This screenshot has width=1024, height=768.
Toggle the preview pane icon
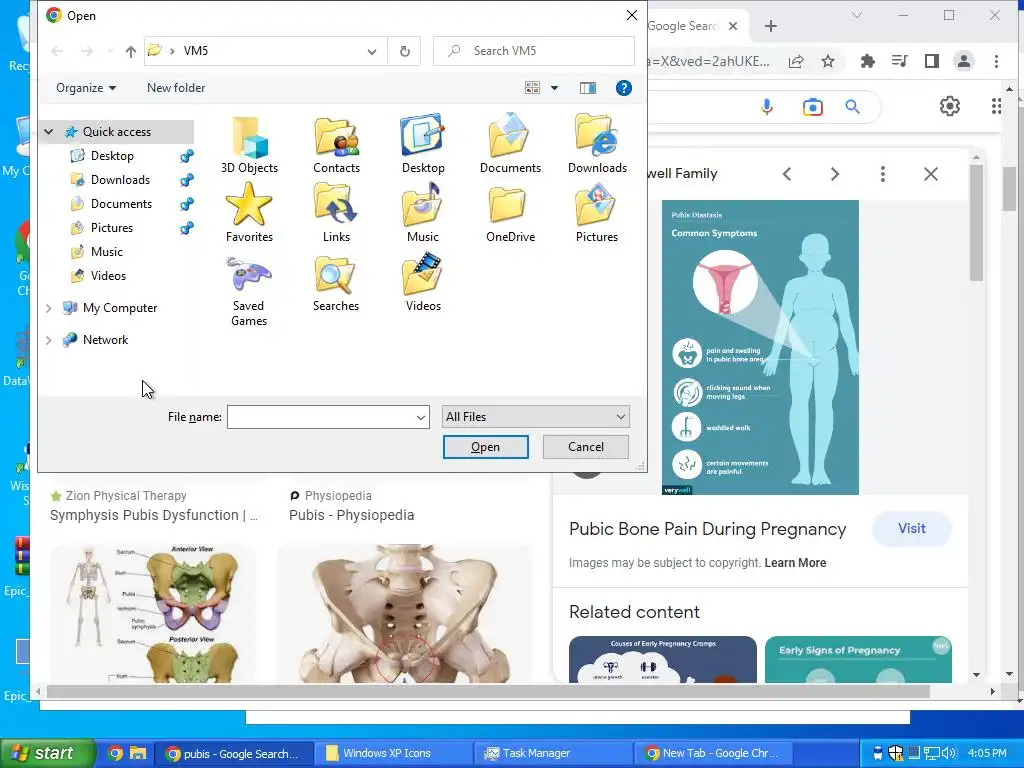[x=588, y=88]
